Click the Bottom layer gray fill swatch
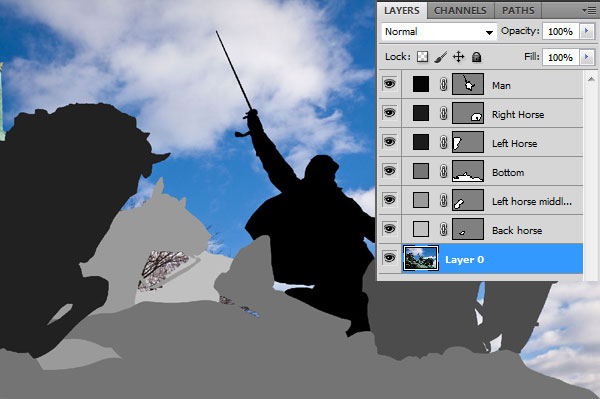This screenshot has width=600, height=399. (421, 171)
